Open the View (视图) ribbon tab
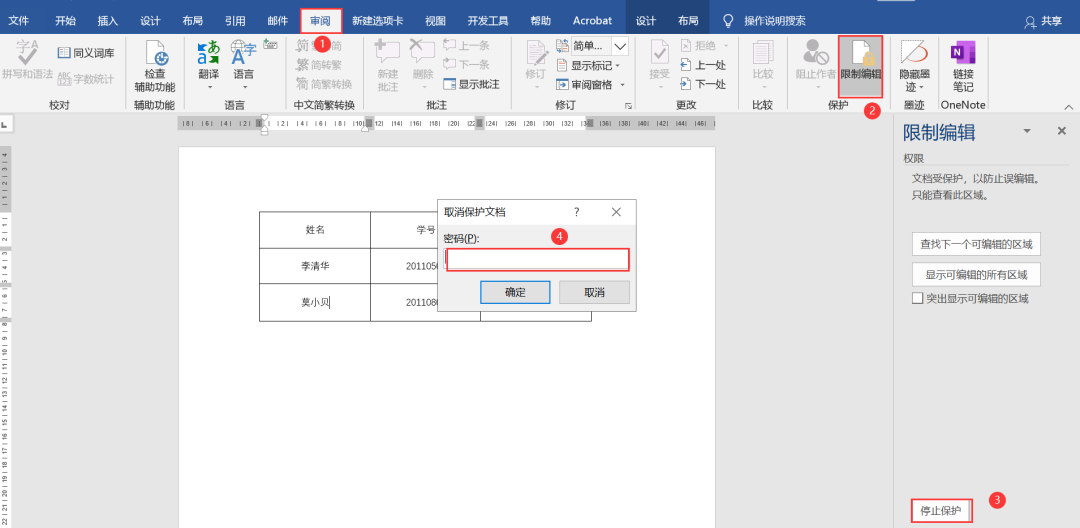1080x528 pixels. click(x=435, y=20)
